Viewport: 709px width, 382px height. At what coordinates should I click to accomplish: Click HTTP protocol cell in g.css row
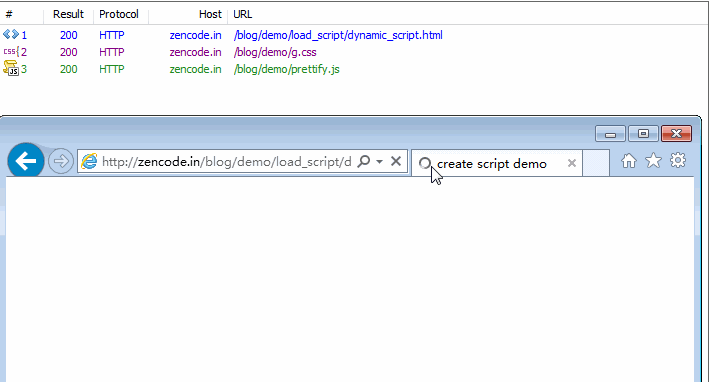112,52
